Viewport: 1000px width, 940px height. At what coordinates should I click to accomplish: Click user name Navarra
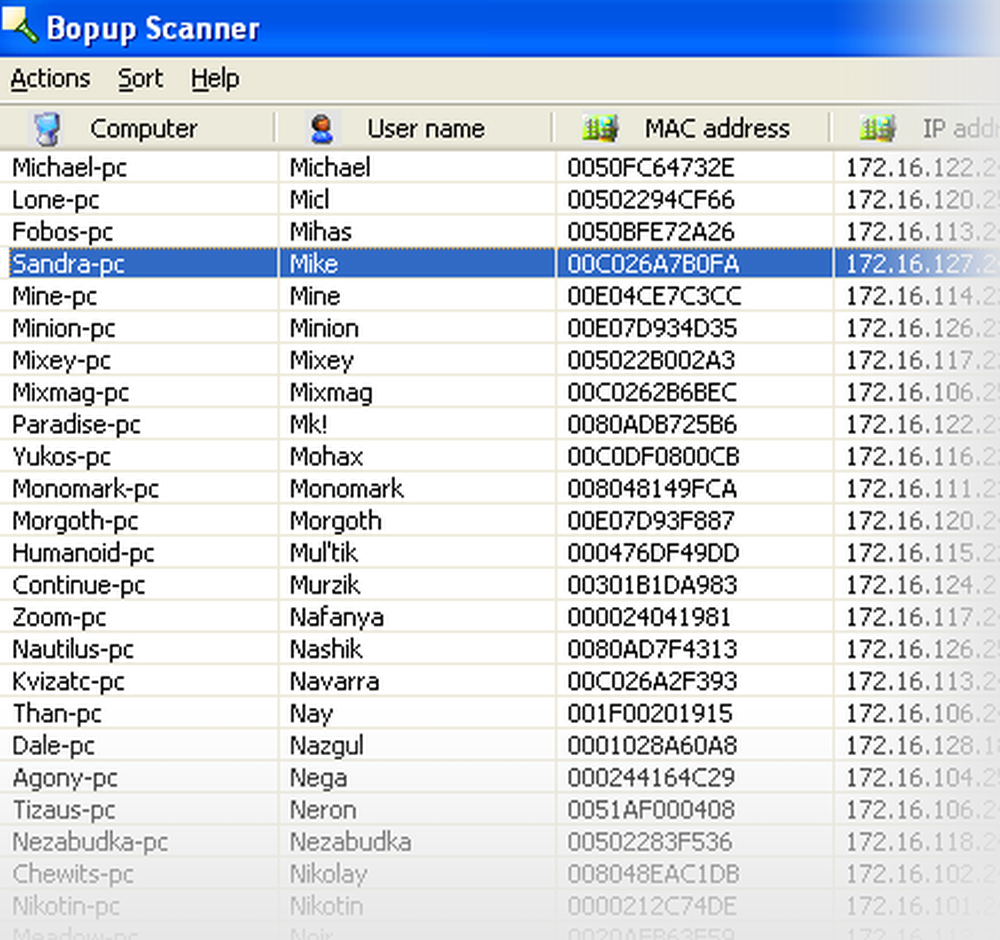[x=335, y=682]
